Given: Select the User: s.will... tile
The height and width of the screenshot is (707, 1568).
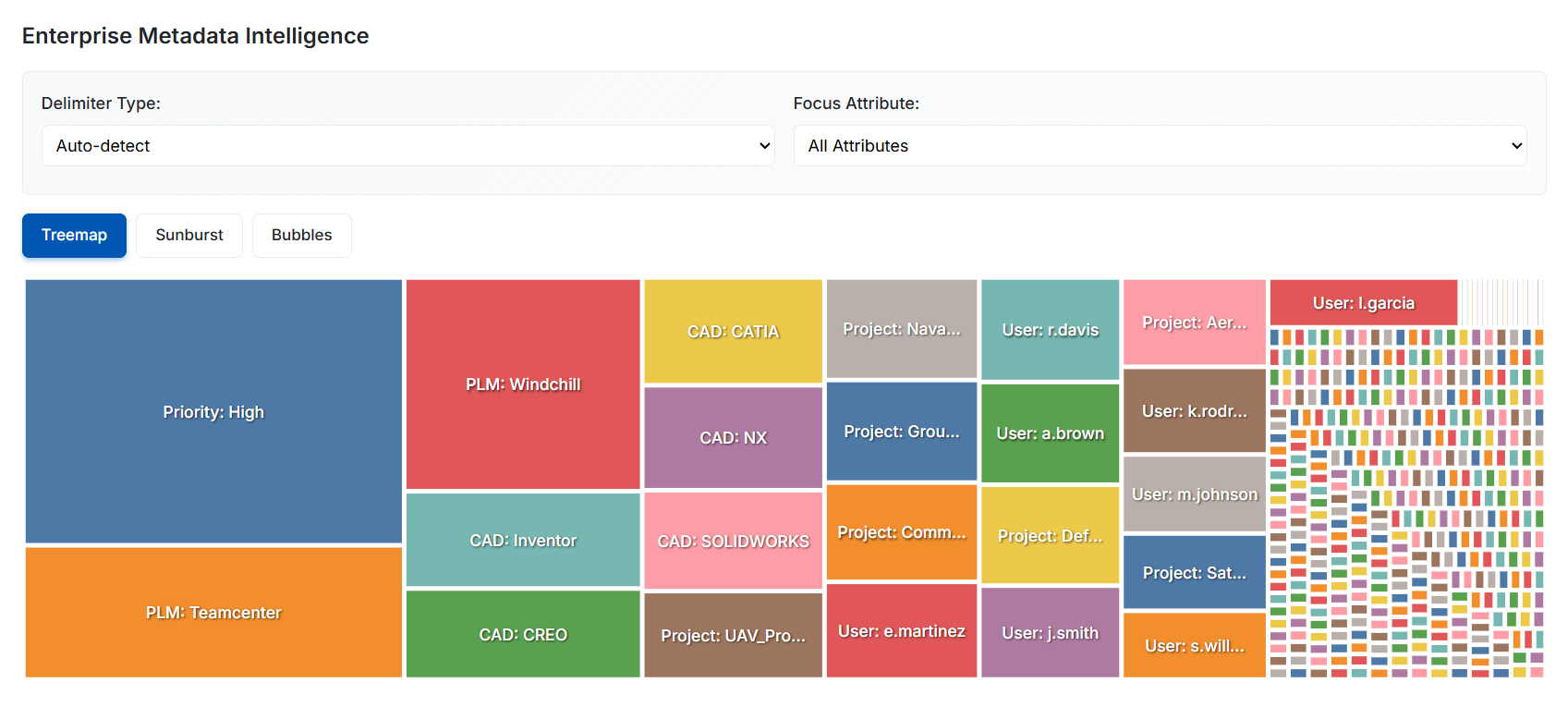Looking at the screenshot, I should (x=1195, y=645).
